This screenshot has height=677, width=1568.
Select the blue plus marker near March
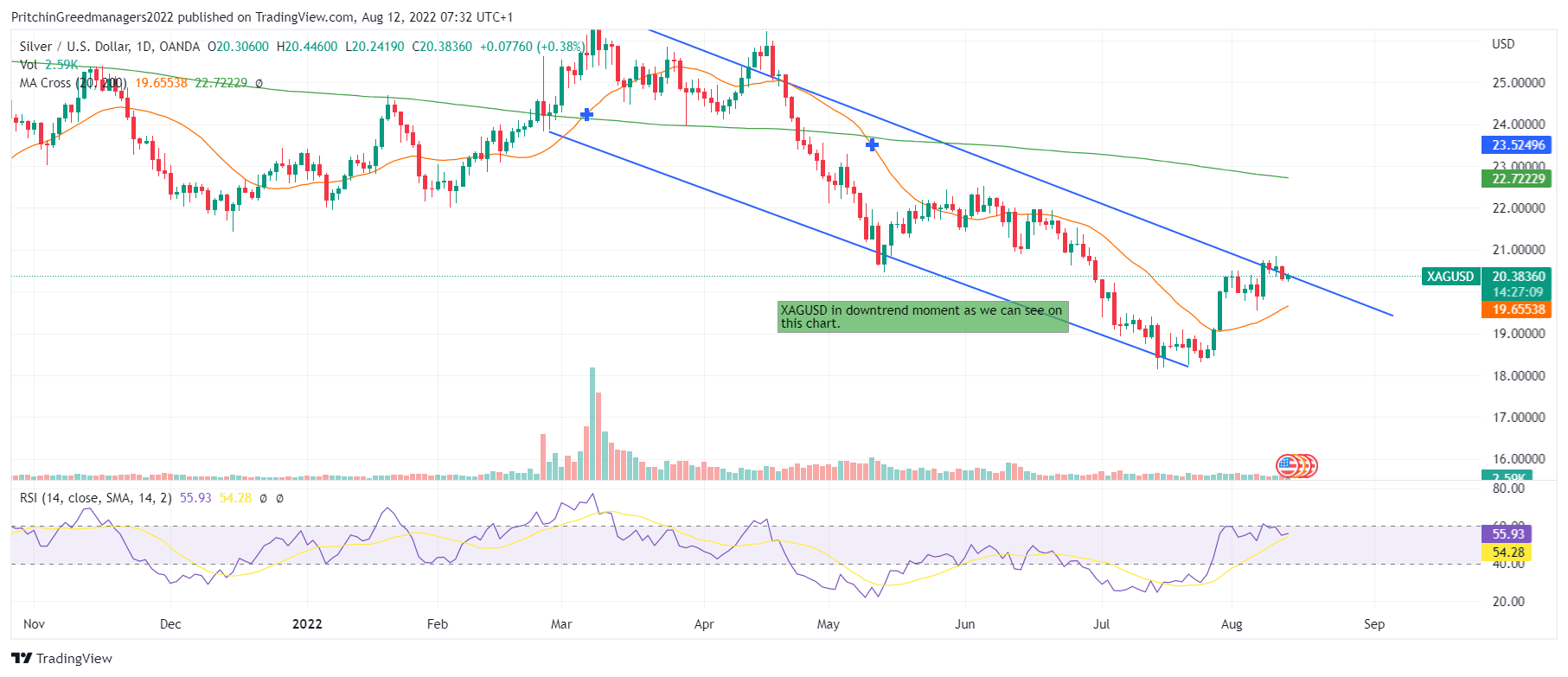click(586, 114)
